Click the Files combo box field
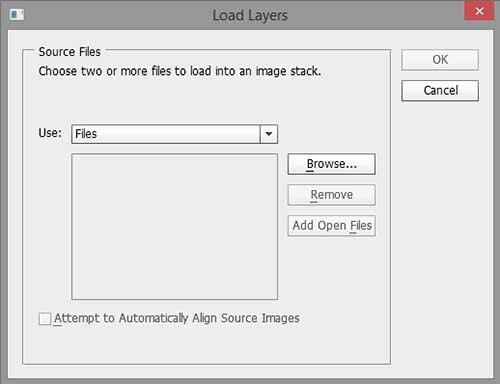 pos(174,134)
